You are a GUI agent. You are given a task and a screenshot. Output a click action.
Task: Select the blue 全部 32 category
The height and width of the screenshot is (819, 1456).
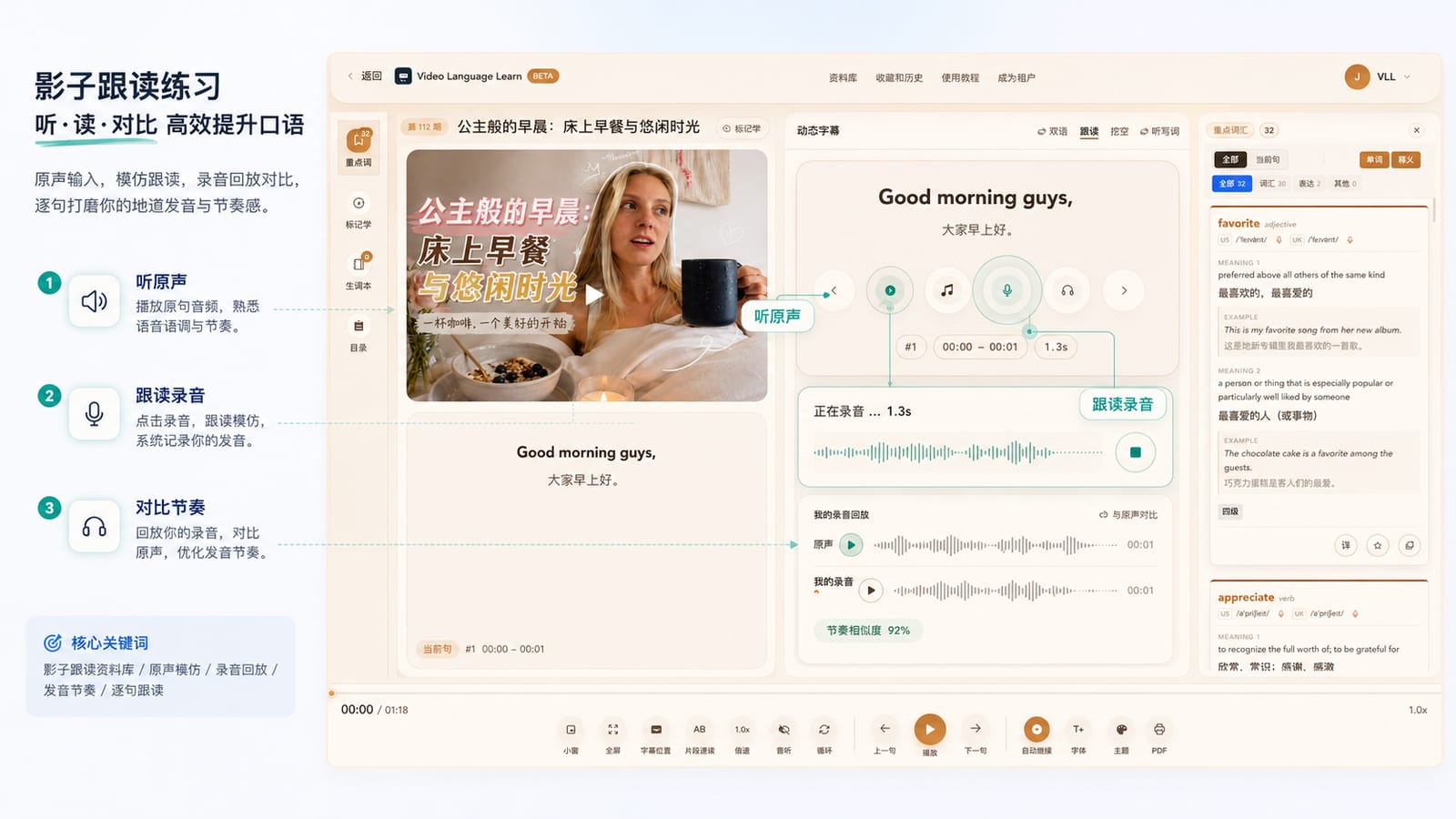(x=1232, y=184)
